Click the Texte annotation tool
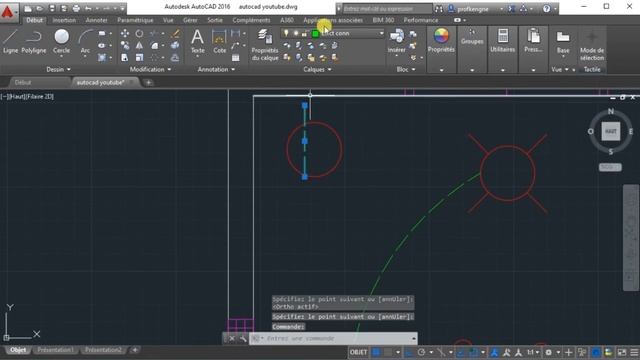 (x=198, y=42)
